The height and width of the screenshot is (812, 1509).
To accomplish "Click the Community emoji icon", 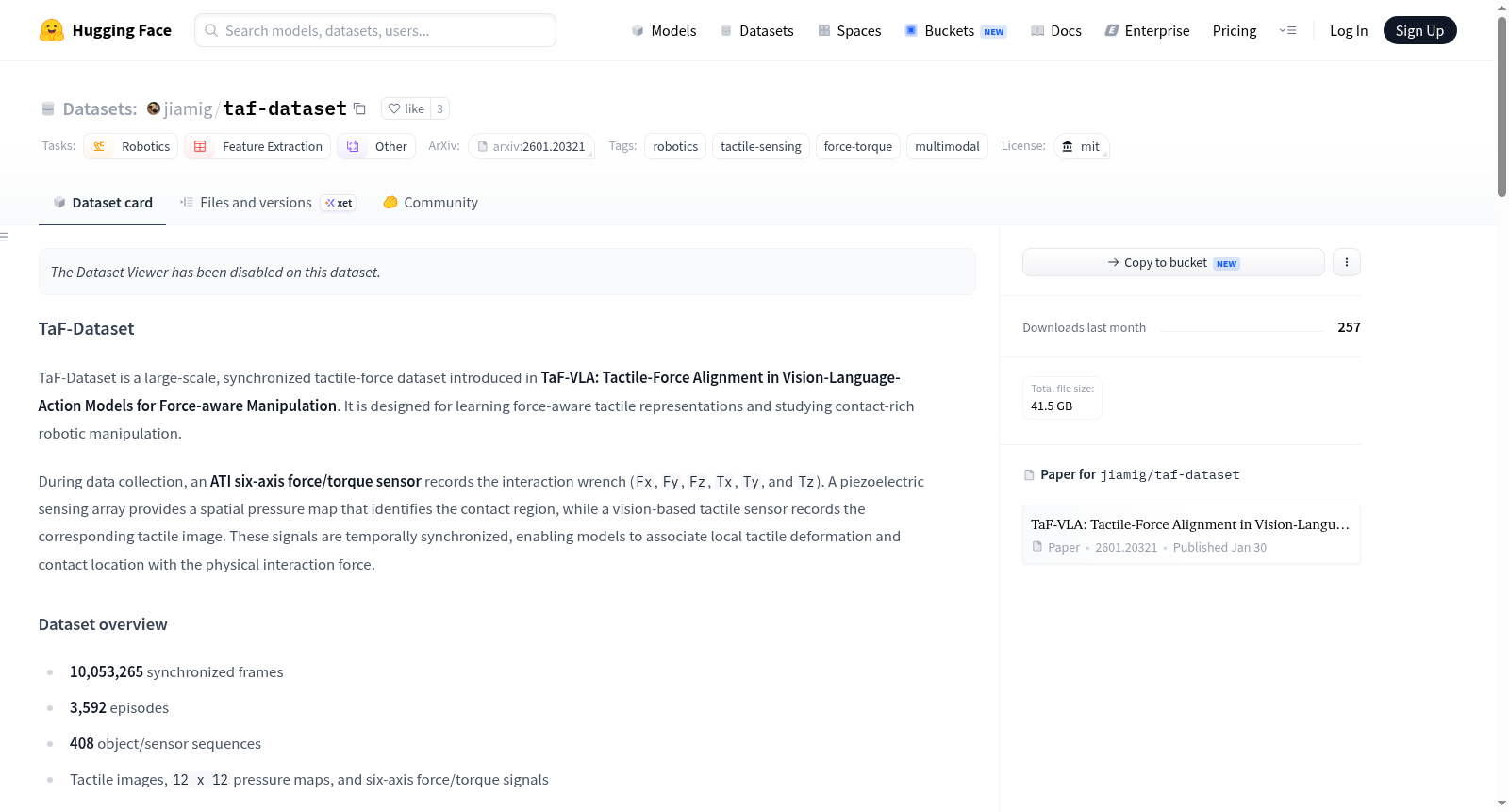I will 390,202.
